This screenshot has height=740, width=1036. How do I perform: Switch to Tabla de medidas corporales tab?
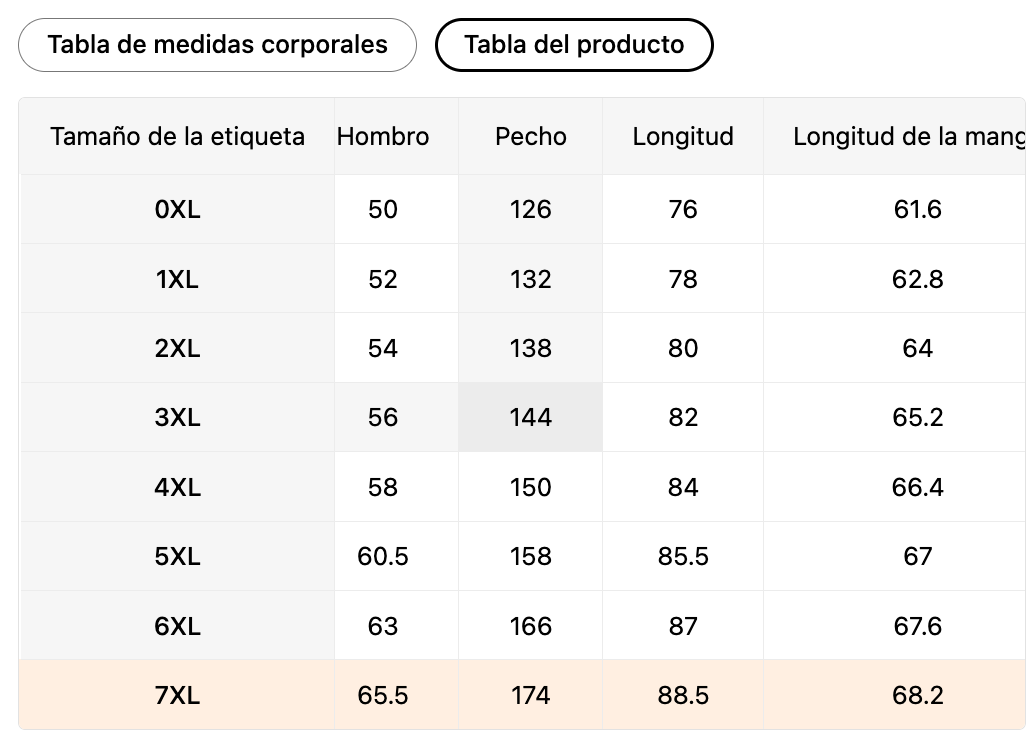217,45
